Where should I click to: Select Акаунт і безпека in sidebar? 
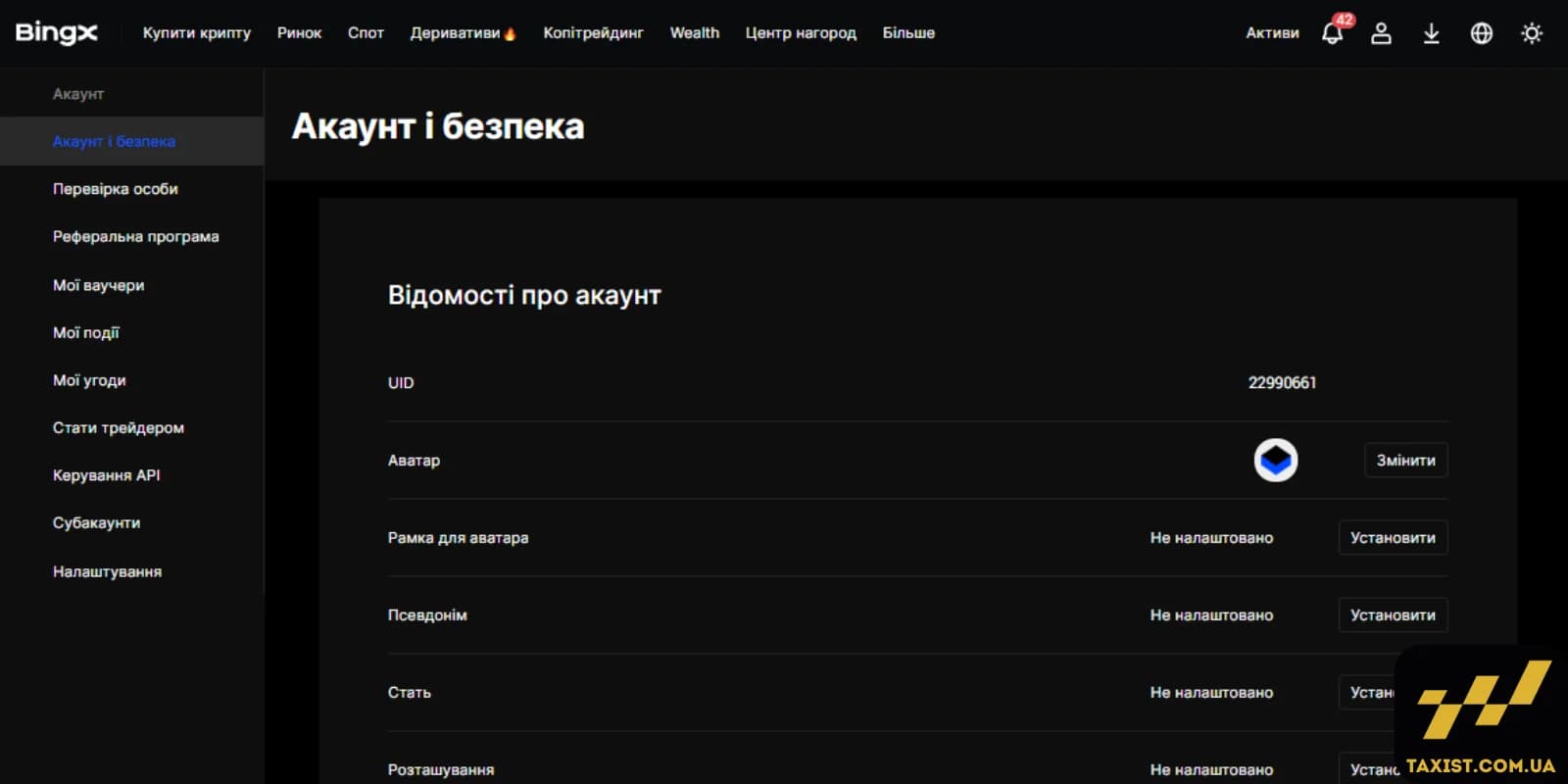point(131,141)
